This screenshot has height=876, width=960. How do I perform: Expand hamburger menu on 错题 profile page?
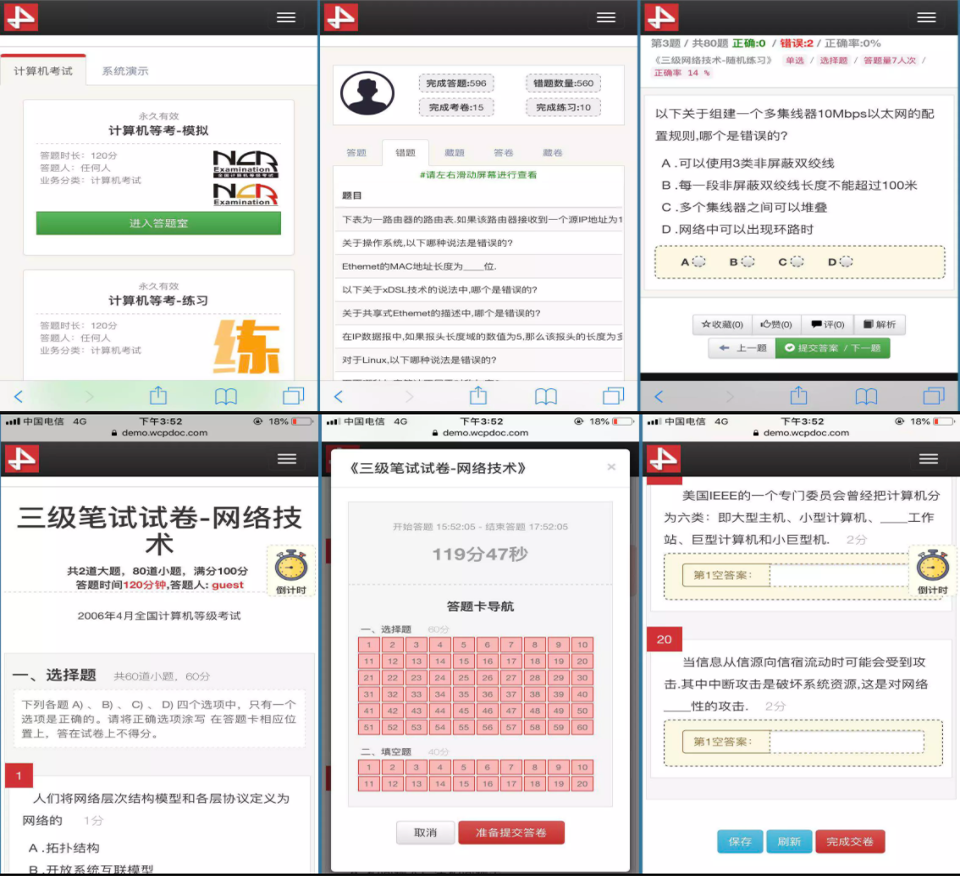(x=606, y=18)
